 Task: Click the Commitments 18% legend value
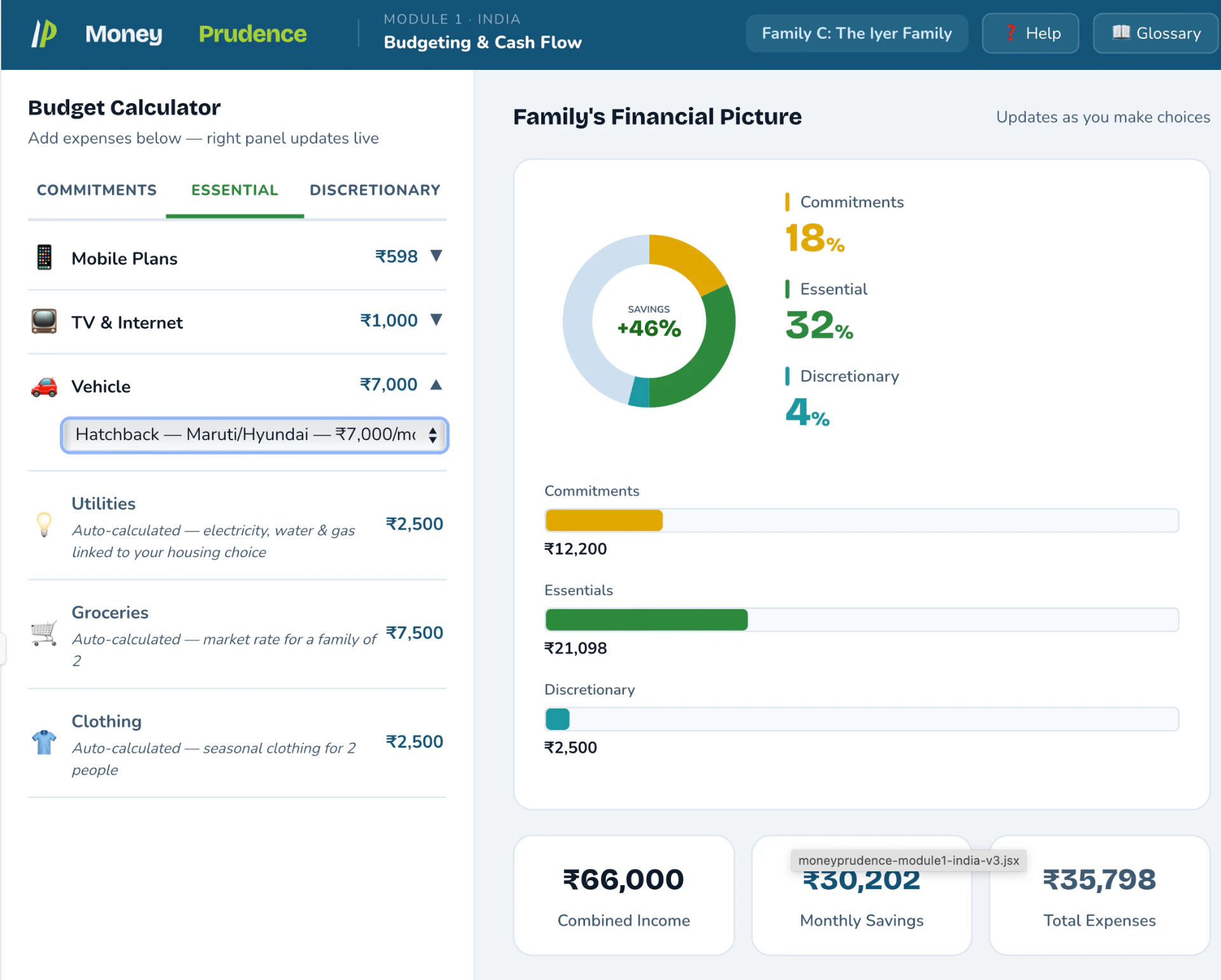click(815, 238)
